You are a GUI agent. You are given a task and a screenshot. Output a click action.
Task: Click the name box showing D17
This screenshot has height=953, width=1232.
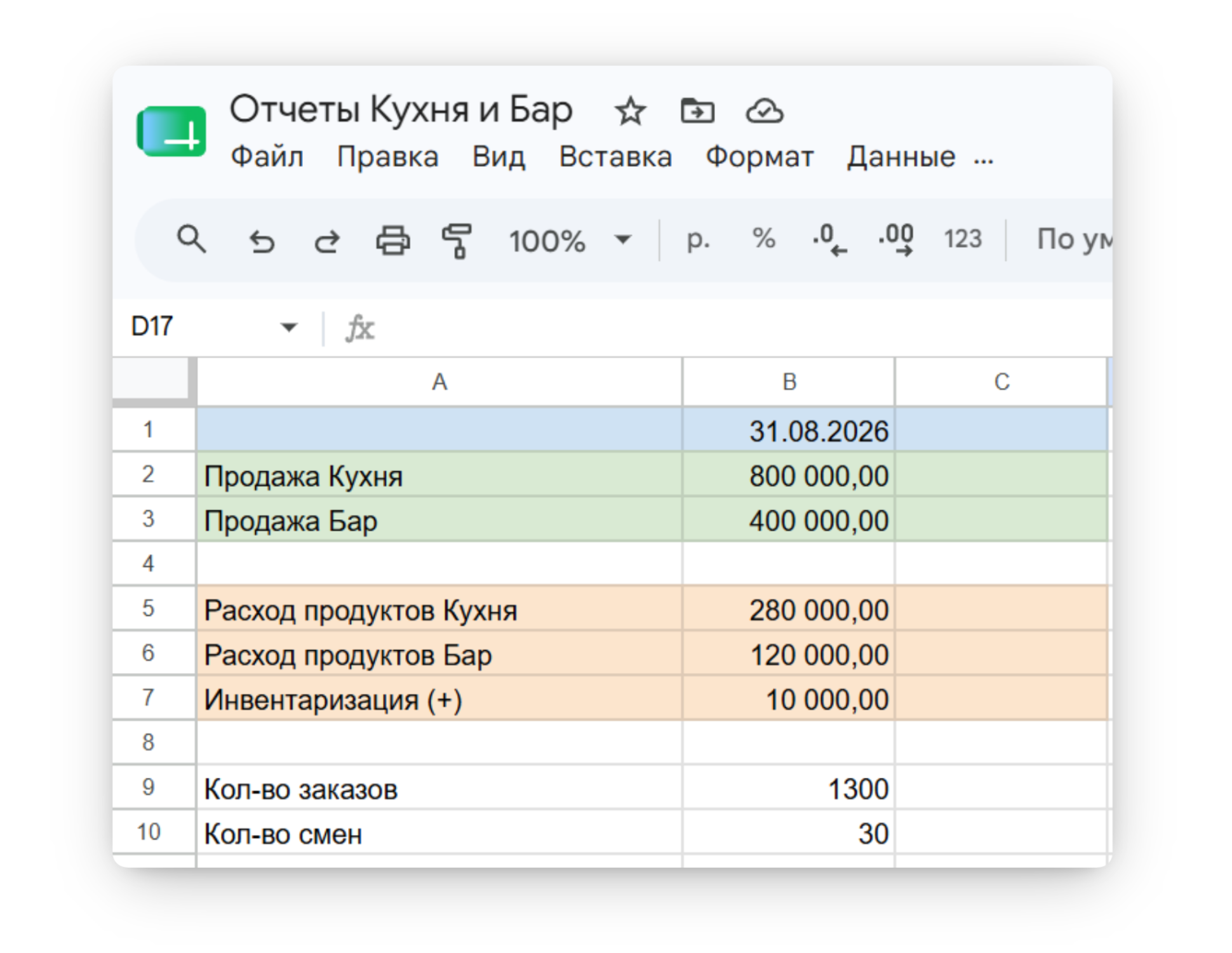tap(215, 327)
